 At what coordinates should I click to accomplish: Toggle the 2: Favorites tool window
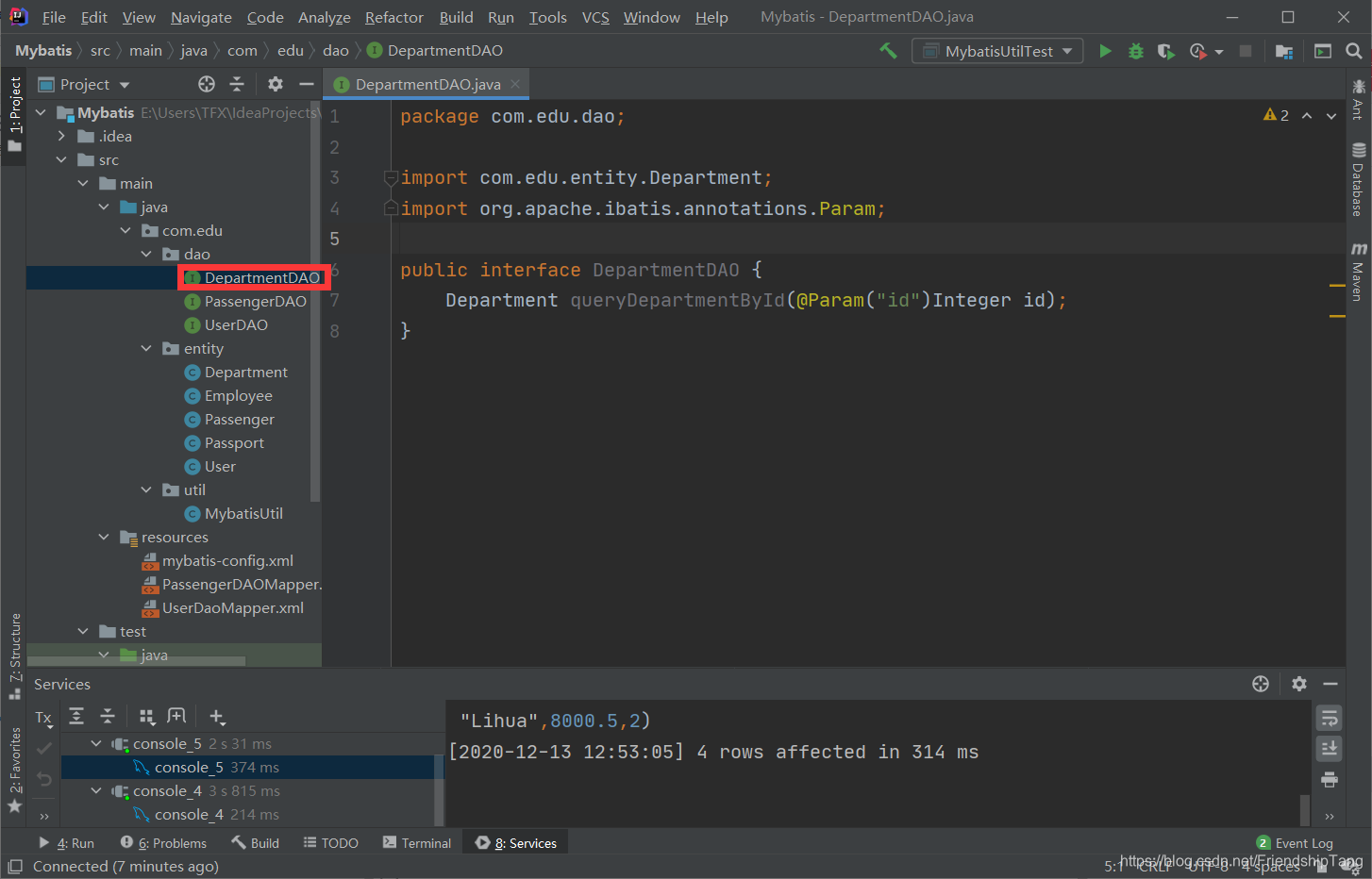(14, 771)
